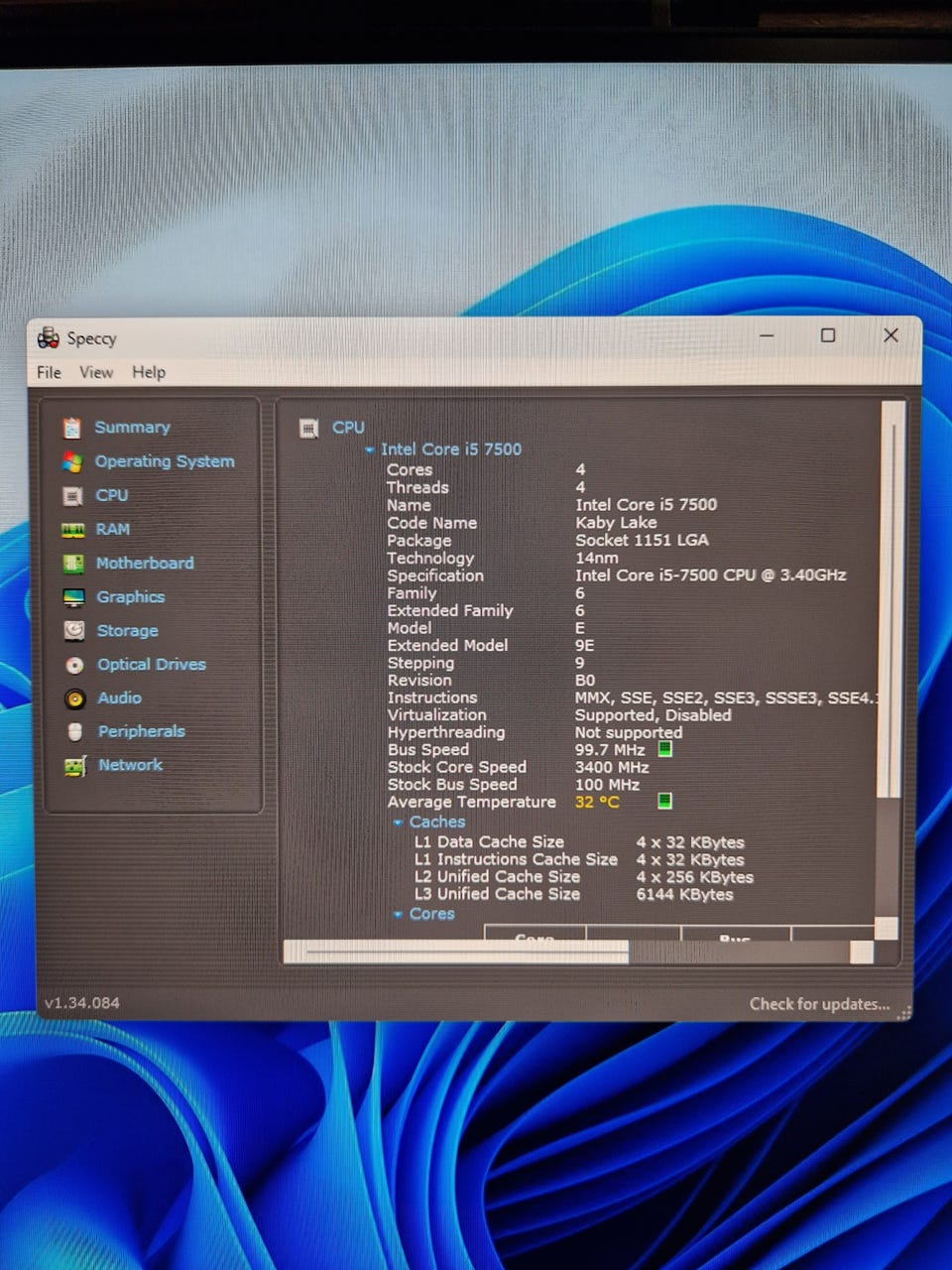
Task: Open the RAM section icon
Action: (x=73, y=530)
